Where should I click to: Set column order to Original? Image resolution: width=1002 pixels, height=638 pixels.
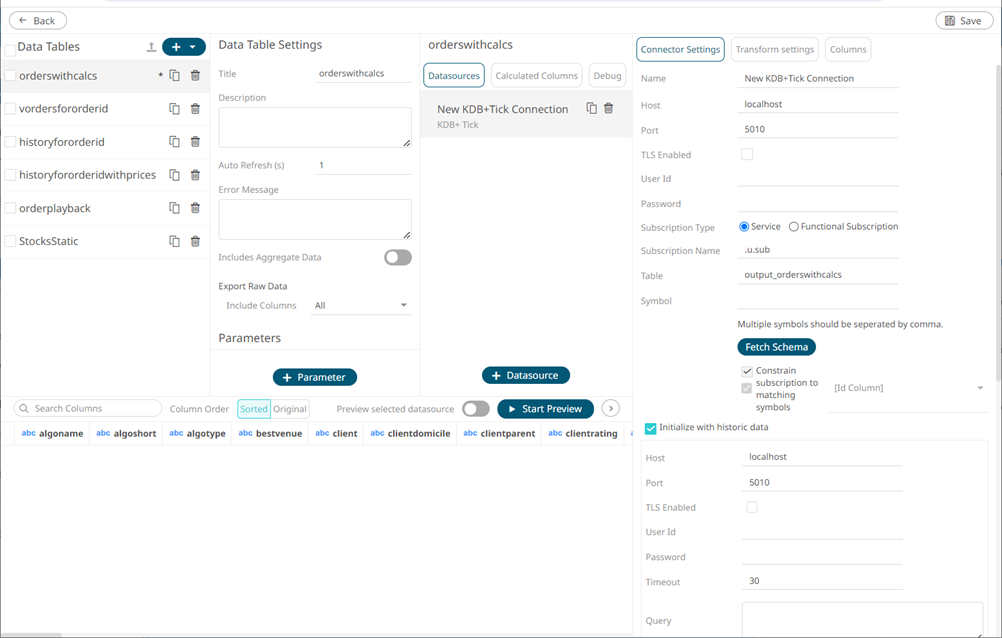[x=290, y=409]
